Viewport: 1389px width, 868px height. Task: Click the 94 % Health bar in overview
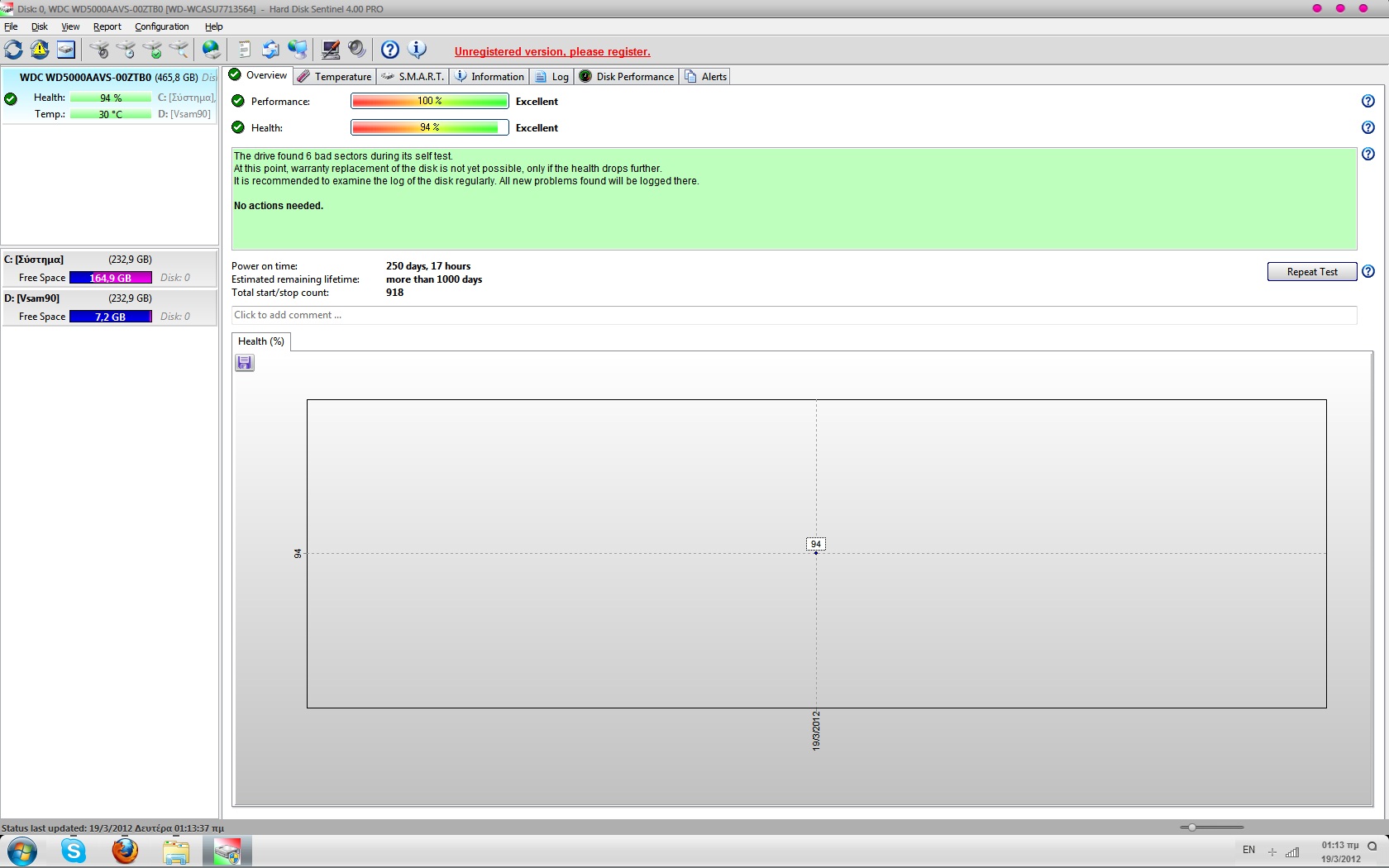click(x=430, y=127)
